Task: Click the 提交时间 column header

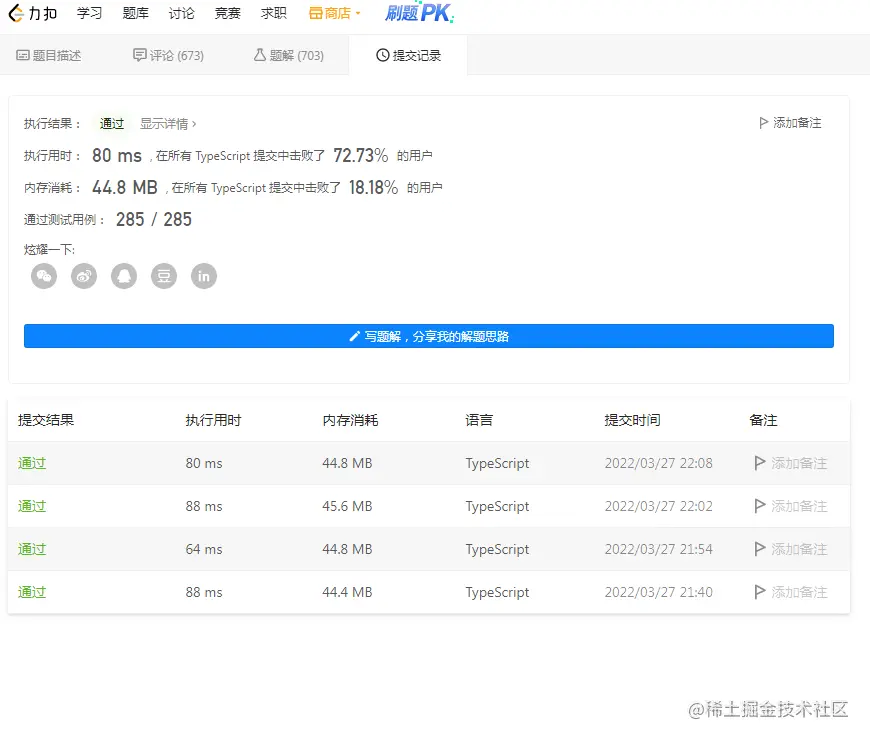Action: 632,420
